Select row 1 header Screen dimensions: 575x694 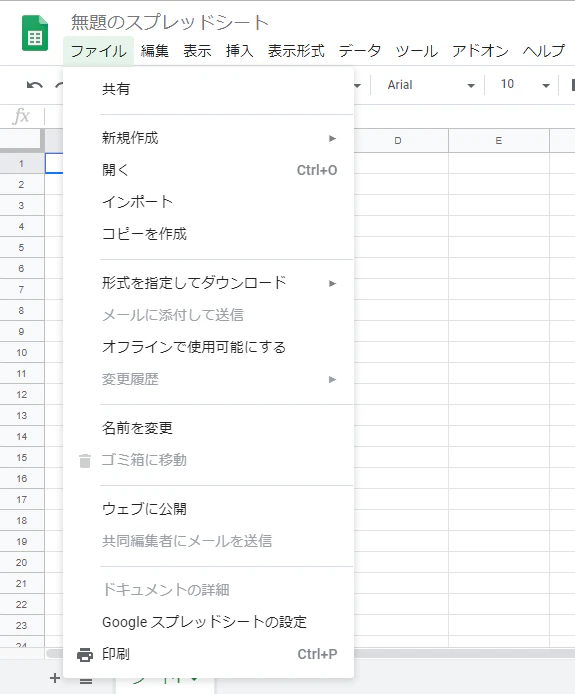pyautogui.click(x=22, y=164)
